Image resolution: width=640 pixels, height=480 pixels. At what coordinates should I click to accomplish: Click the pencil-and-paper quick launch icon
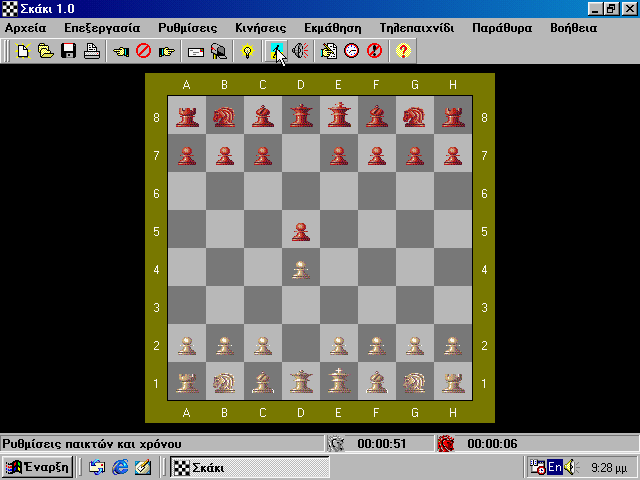pos(143,467)
